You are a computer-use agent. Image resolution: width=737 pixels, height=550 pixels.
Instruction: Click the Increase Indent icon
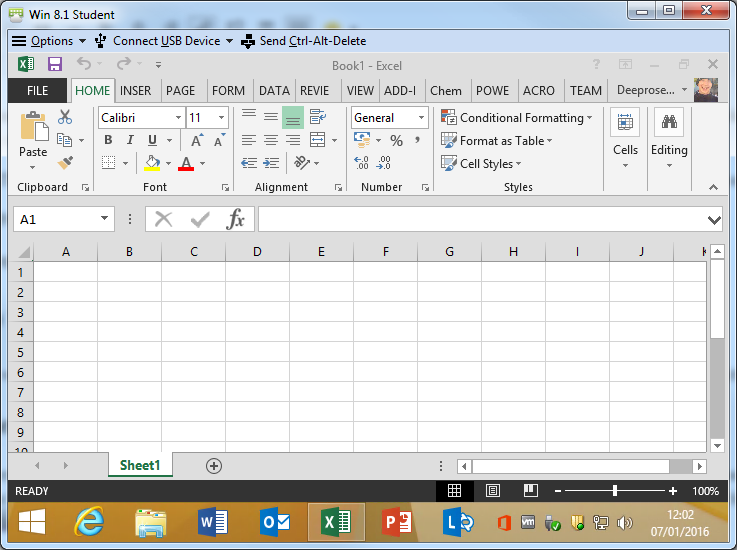[x=271, y=163]
